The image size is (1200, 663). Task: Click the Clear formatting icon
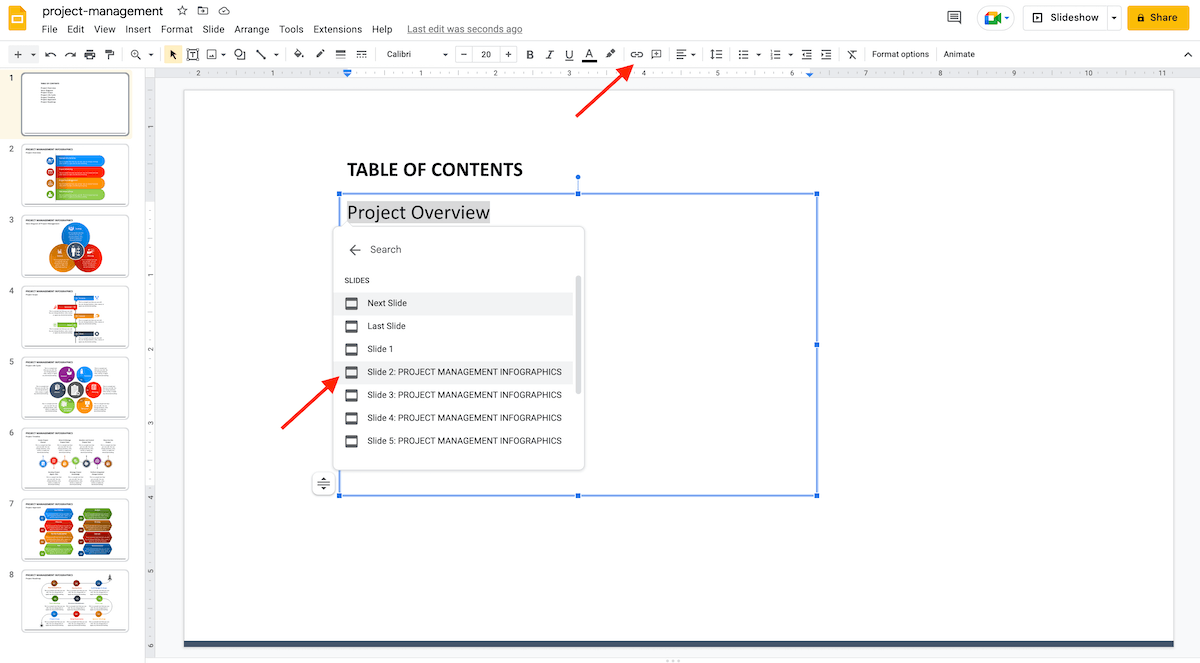tap(852, 54)
